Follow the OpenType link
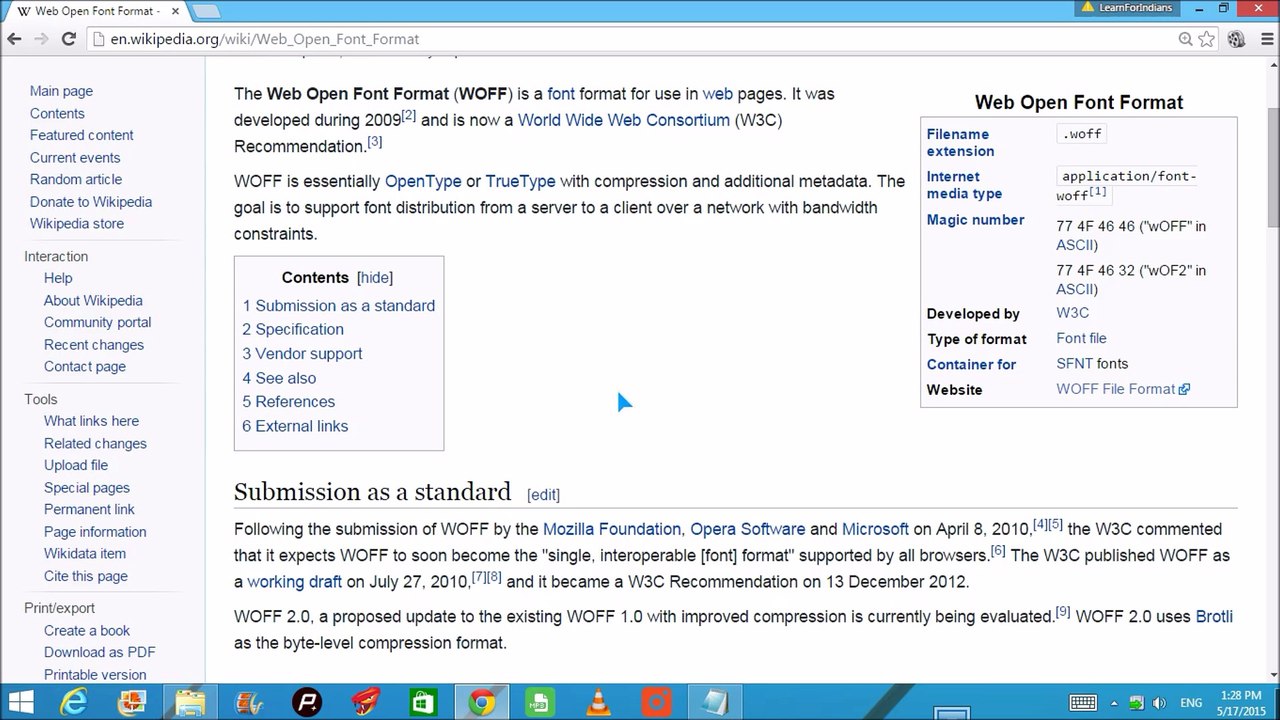 (x=423, y=182)
